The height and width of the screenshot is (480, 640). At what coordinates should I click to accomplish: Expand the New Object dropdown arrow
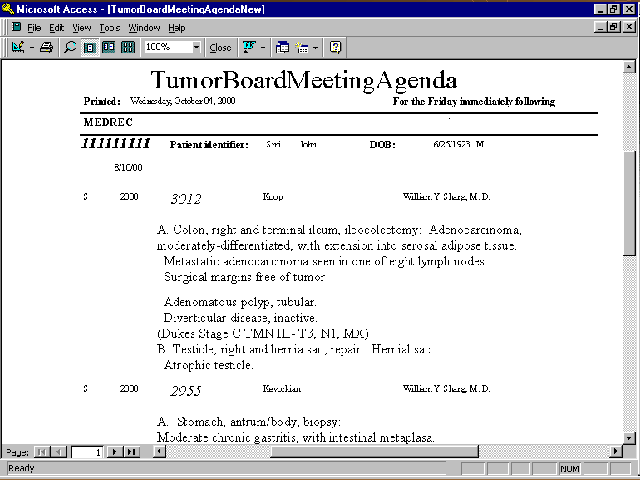(316, 47)
